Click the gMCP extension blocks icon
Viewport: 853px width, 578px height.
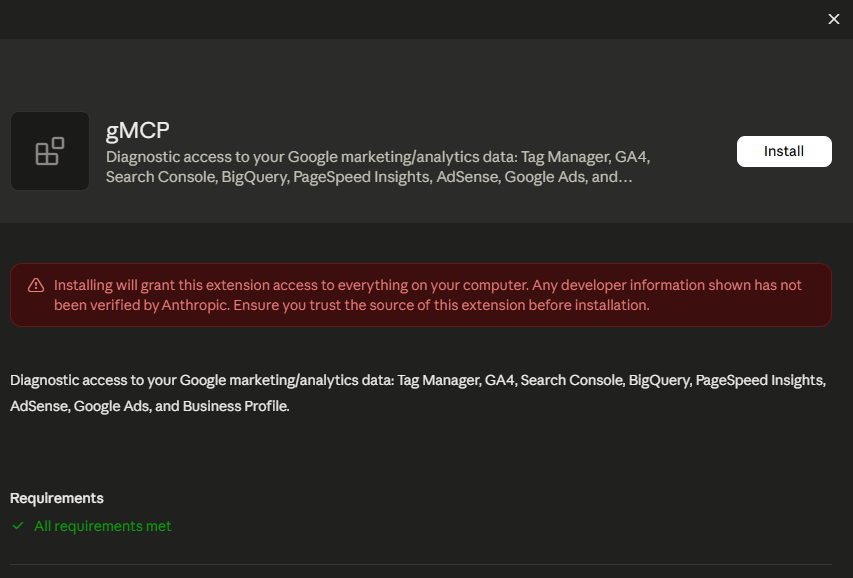click(x=50, y=151)
